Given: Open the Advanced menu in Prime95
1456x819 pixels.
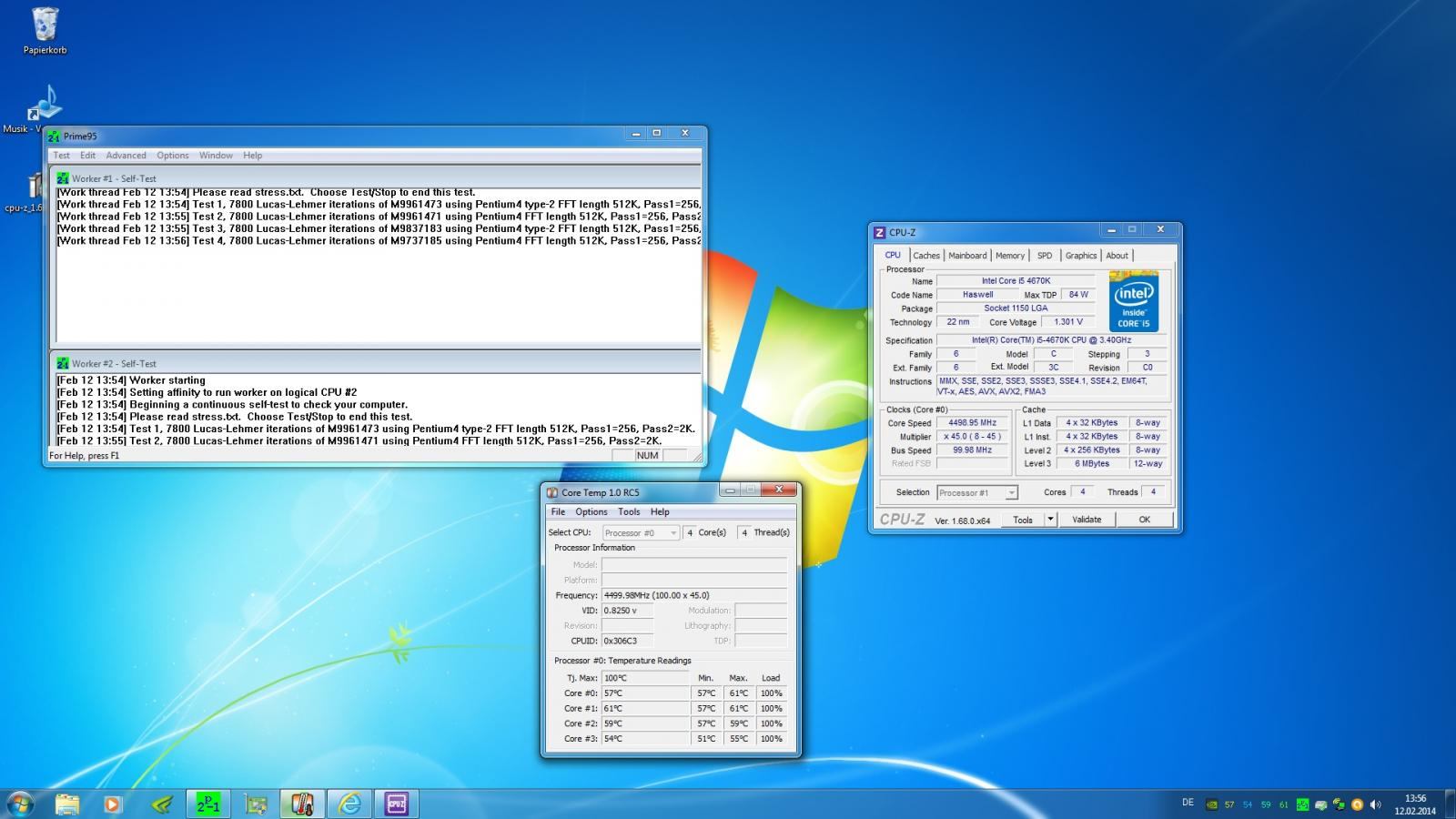Looking at the screenshot, I should point(126,156).
